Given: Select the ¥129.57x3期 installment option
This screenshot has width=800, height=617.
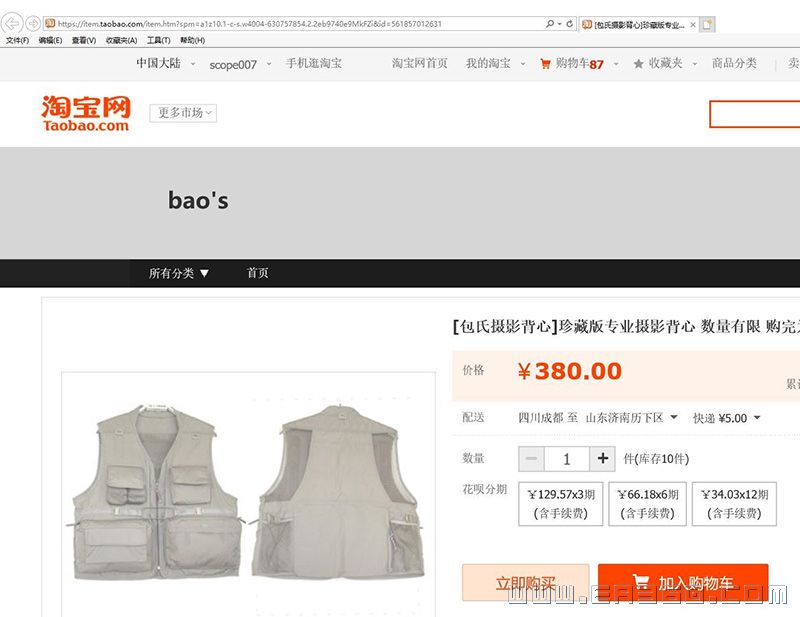Looking at the screenshot, I should coord(561,504).
